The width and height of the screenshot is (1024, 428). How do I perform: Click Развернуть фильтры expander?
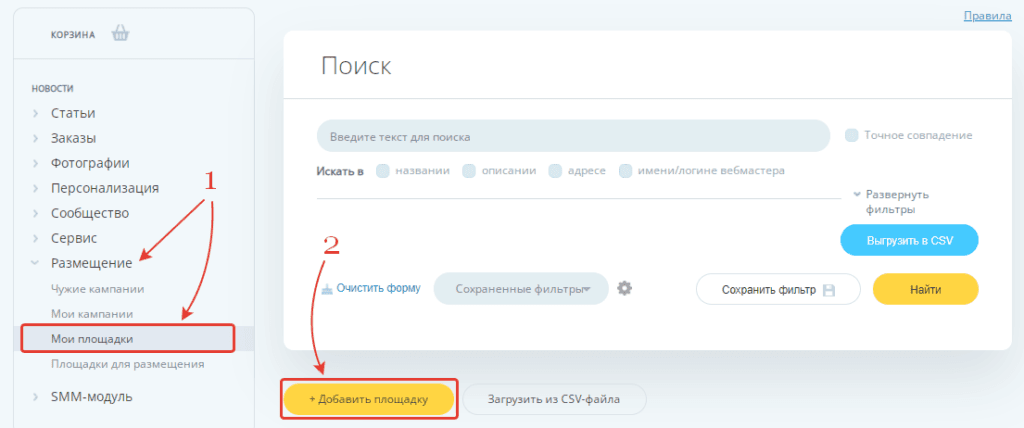pos(891,202)
